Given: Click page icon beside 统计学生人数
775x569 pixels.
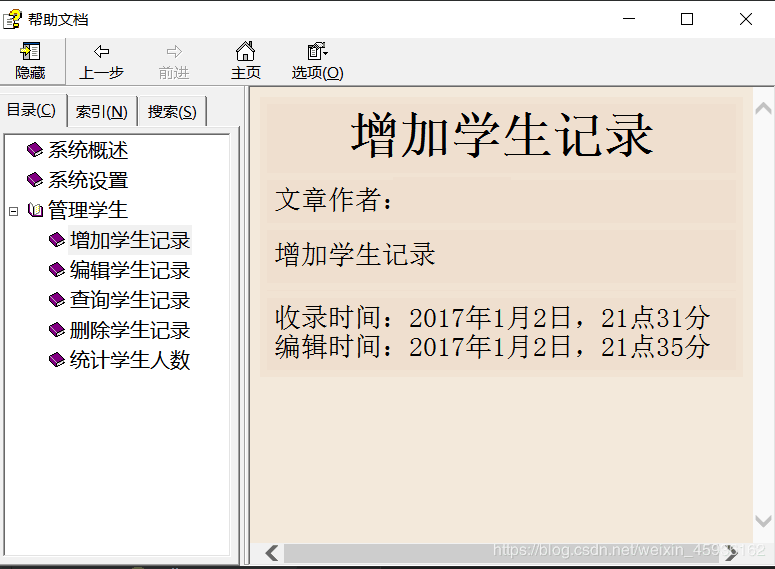Looking at the screenshot, I should [57, 360].
